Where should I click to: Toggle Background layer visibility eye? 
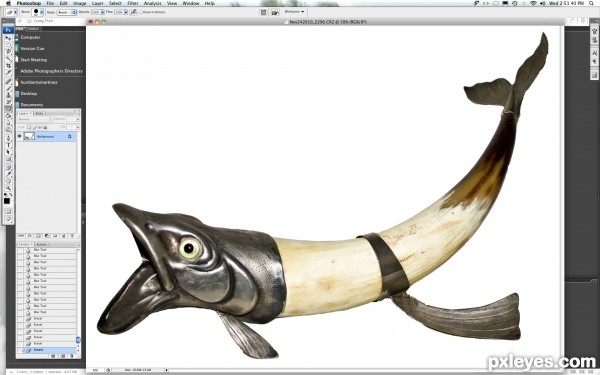click(20, 136)
